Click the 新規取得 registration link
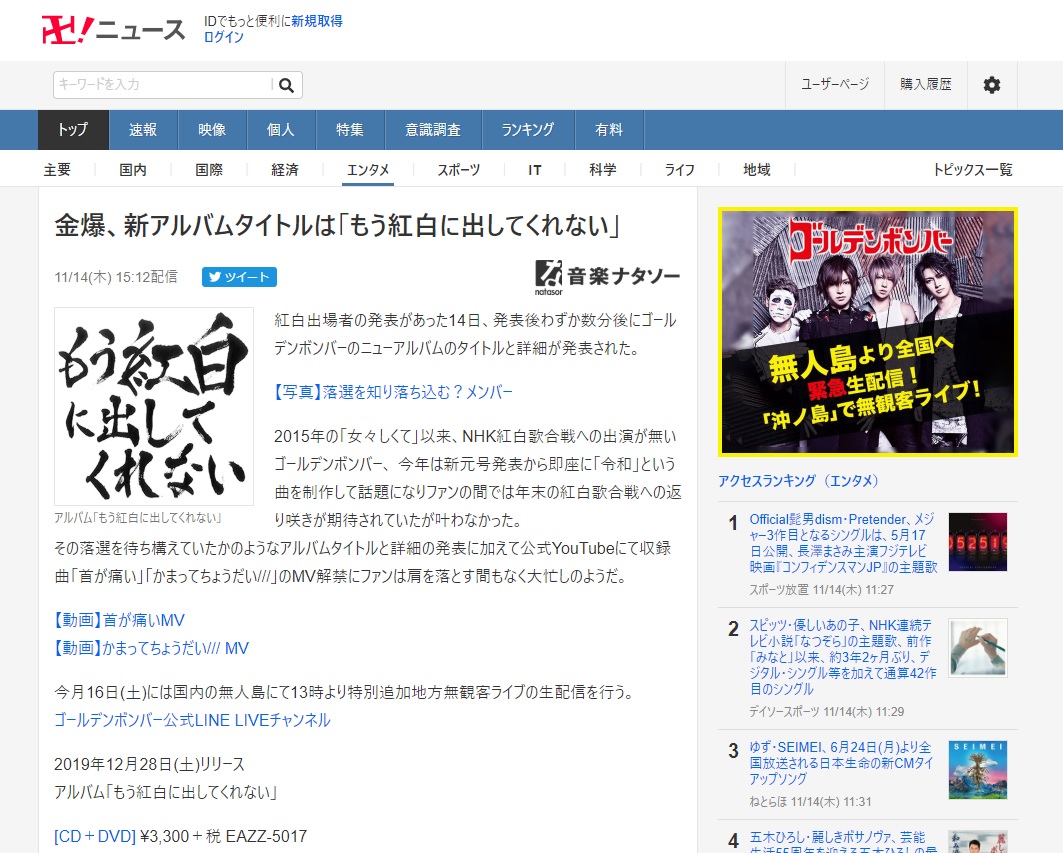 [x=317, y=20]
